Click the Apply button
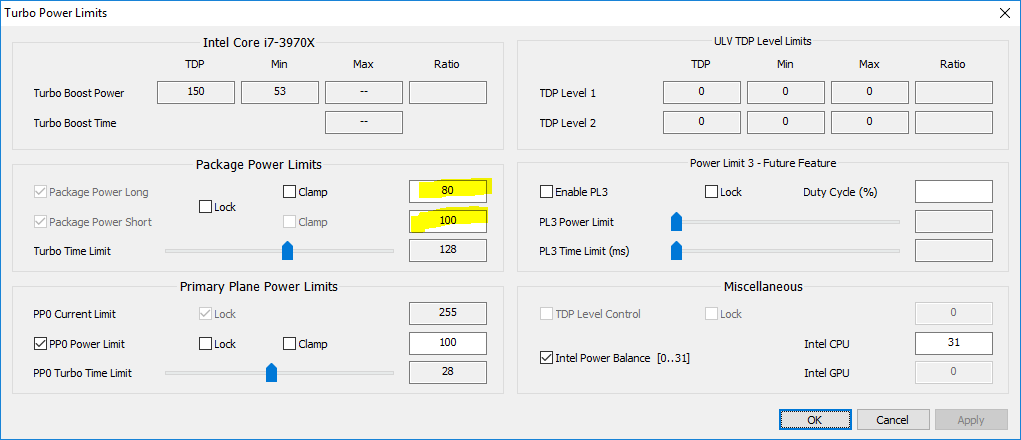1021x440 pixels. pos(970,420)
